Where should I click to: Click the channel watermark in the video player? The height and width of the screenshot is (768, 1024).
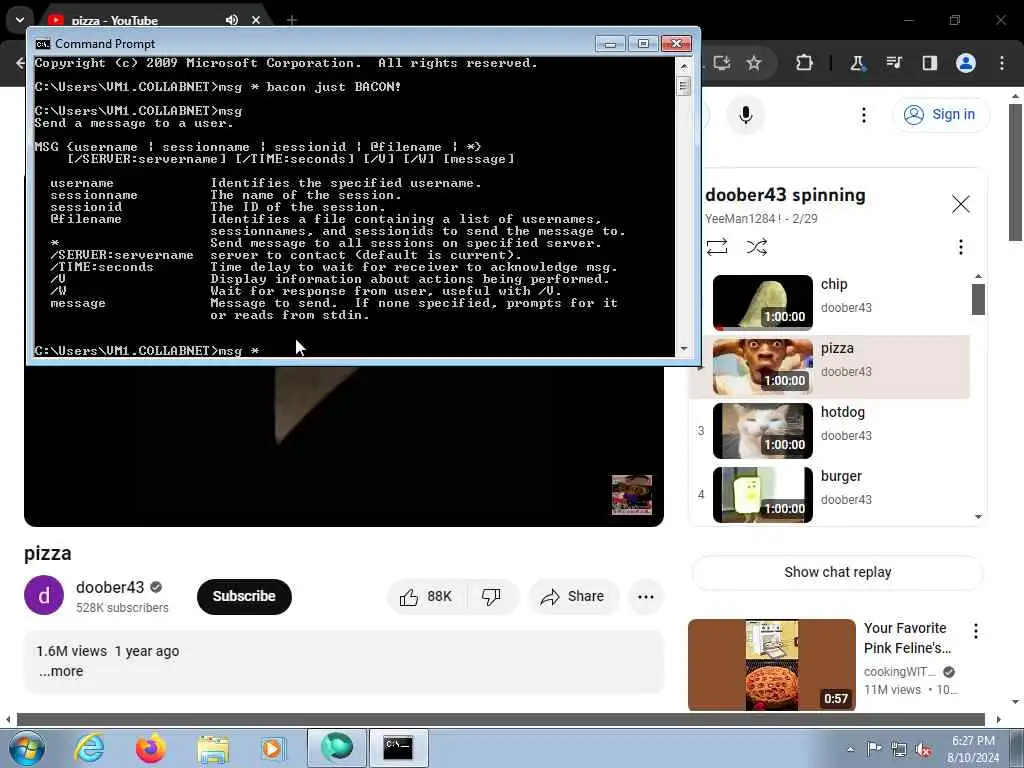click(632, 494)
